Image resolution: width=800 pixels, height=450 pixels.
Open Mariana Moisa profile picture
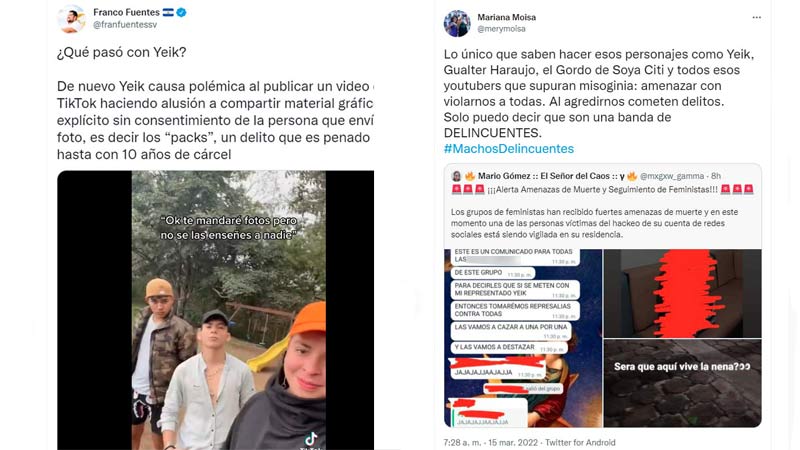457,23
